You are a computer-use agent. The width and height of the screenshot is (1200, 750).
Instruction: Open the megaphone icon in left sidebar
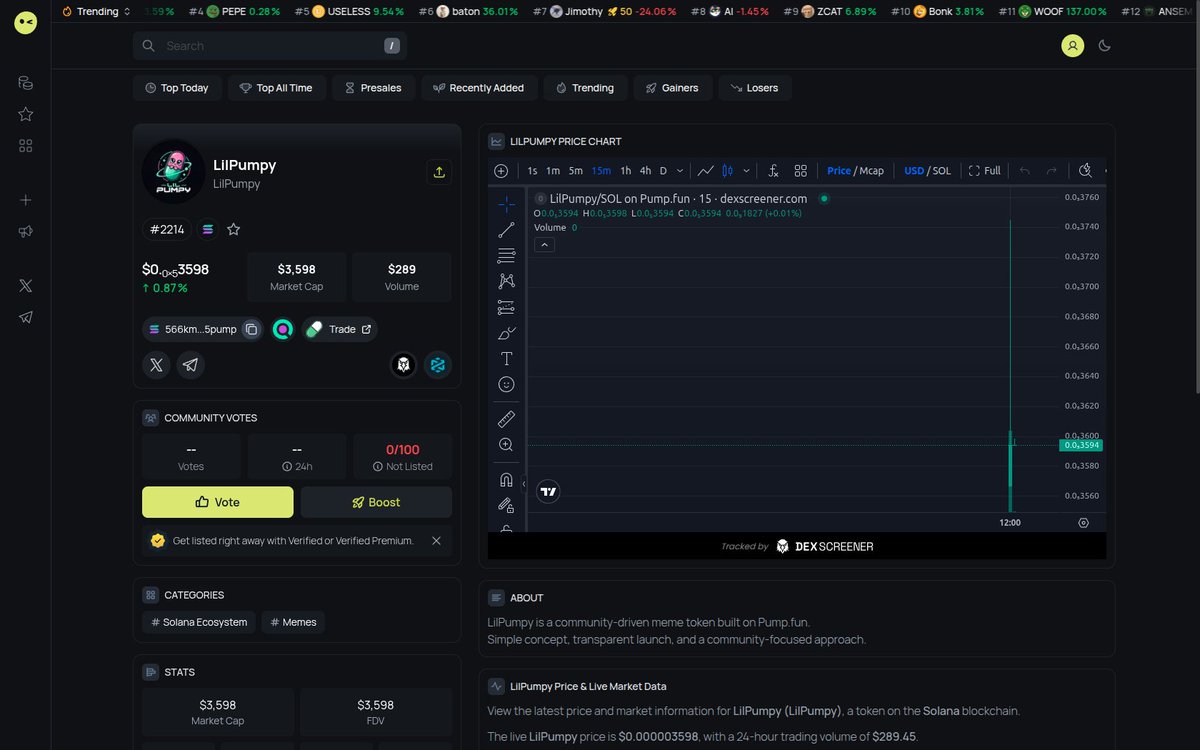[26, 232]
